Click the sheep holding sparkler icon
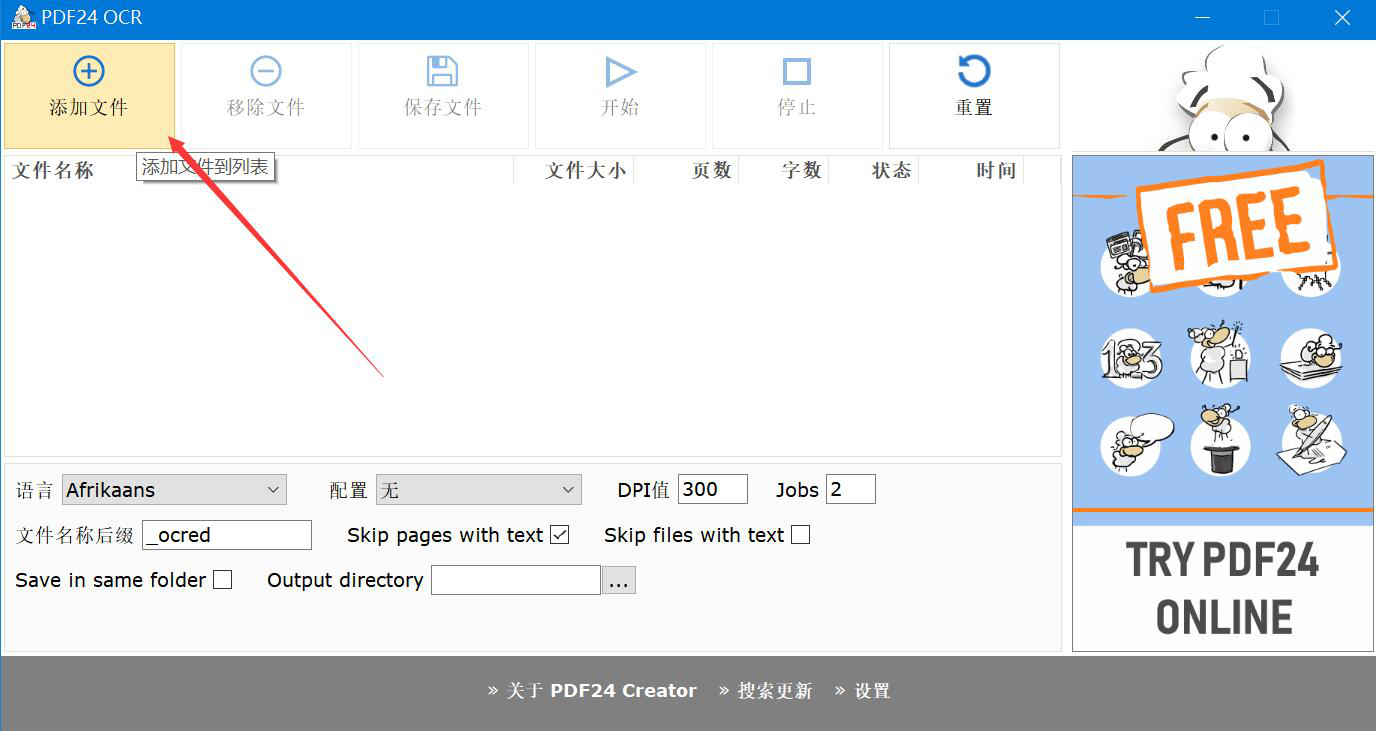 pyautogui.click(x=1220, y=354)
